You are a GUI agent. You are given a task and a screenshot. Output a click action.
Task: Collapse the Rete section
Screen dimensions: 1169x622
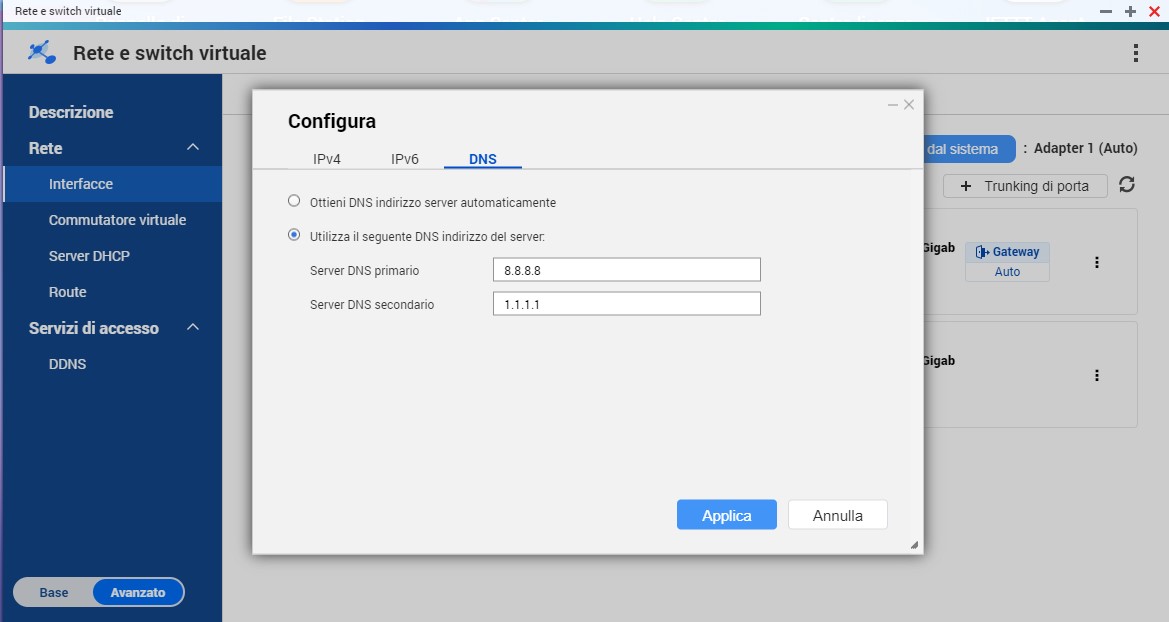coord(193,148)
